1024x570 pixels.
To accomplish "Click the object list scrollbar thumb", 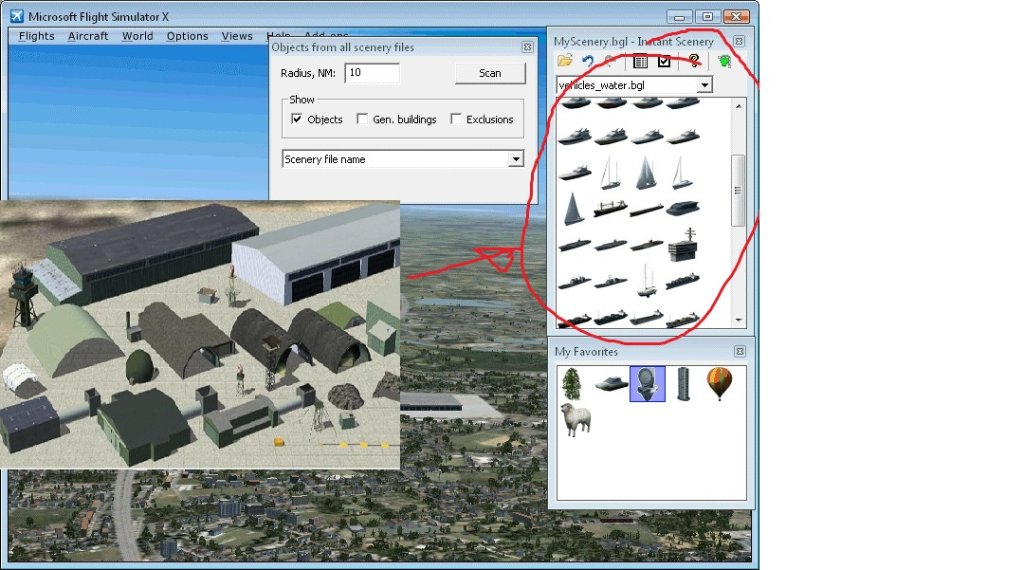I will tap(739, 190).
